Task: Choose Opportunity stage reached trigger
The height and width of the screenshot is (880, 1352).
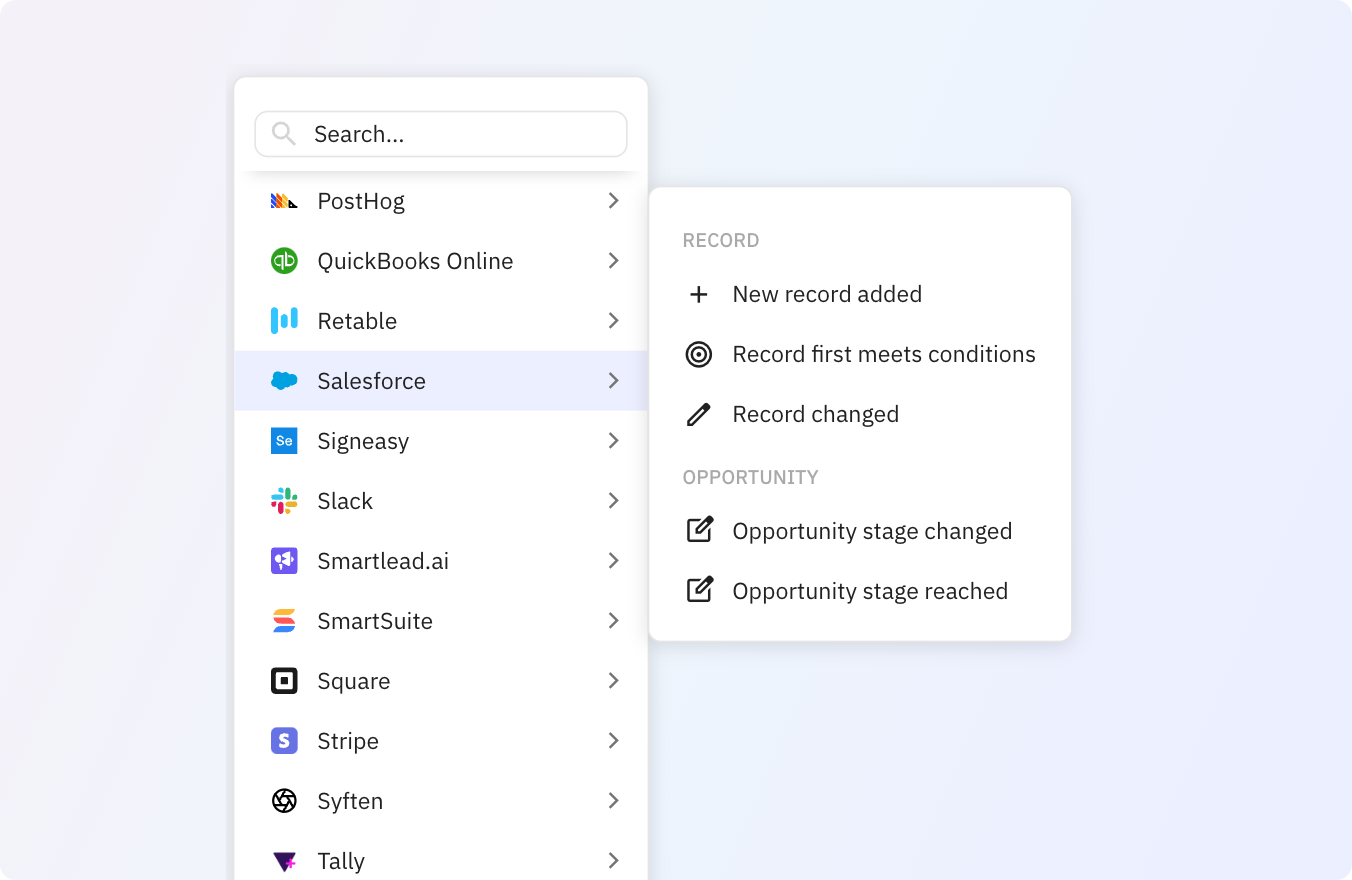Action: pyautogui.click(x=860, y=591)
